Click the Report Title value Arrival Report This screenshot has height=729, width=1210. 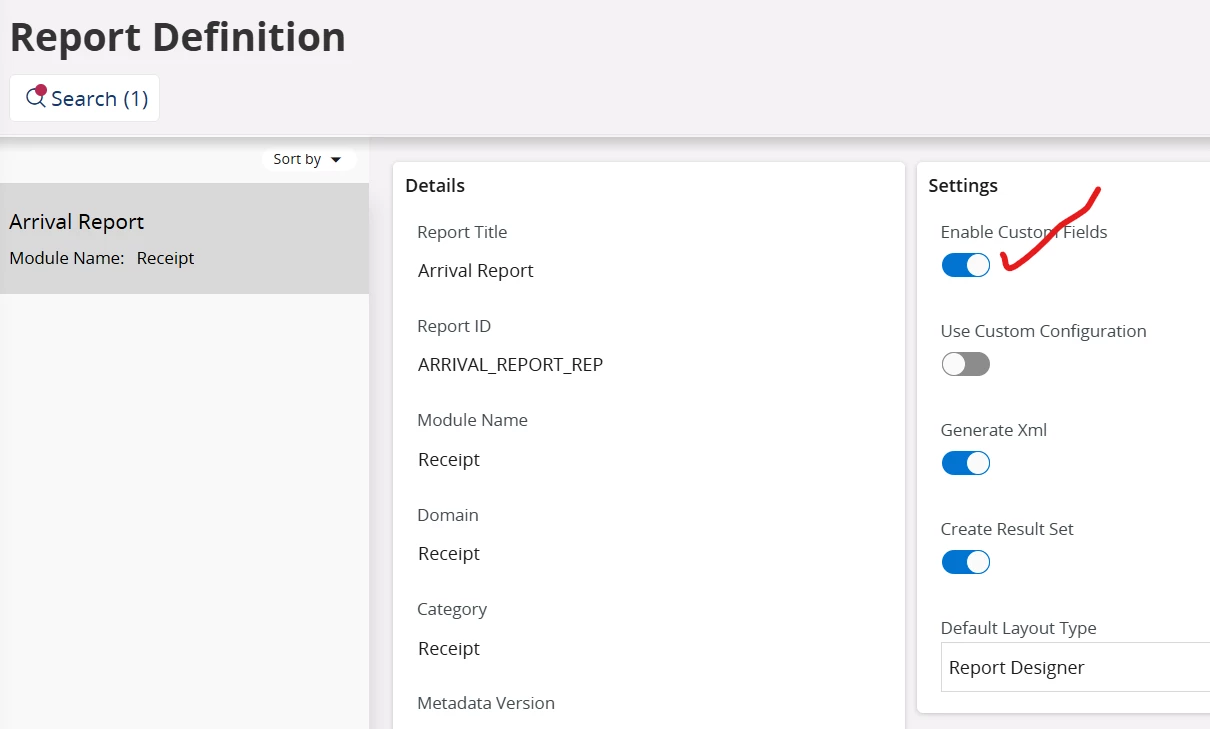pos(476,271)
